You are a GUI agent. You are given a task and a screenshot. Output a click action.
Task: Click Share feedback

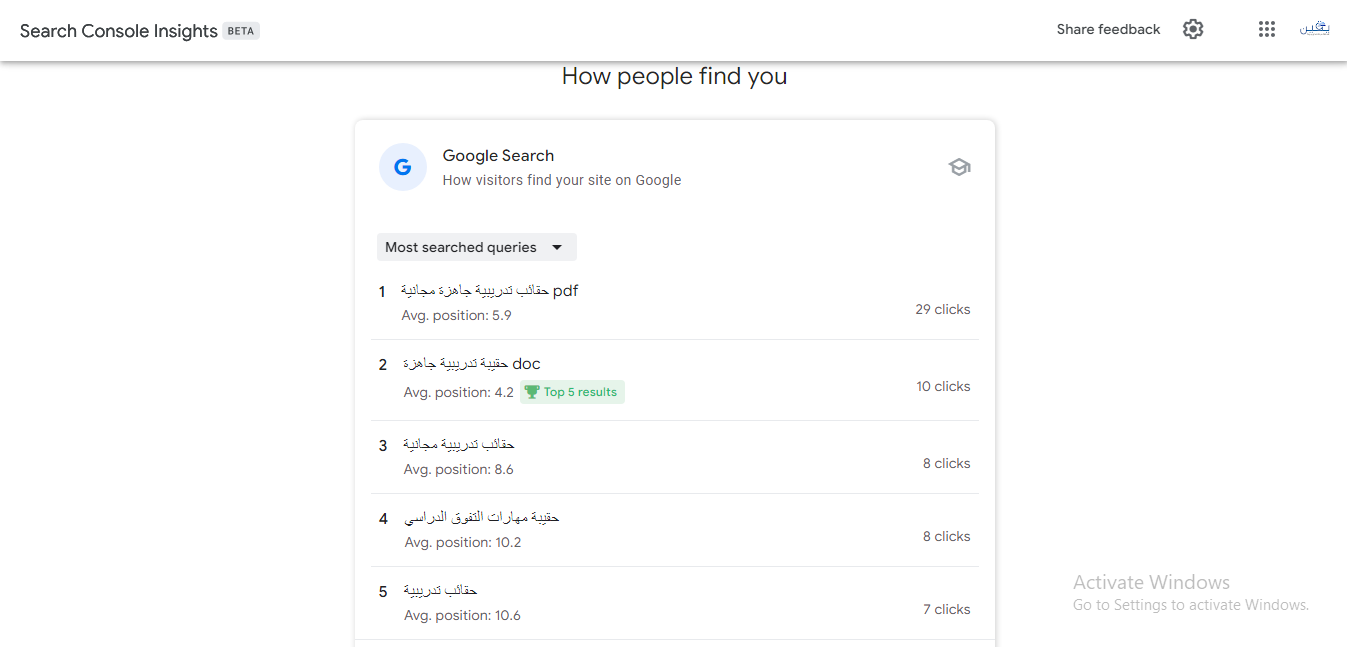pos(1108,29)
